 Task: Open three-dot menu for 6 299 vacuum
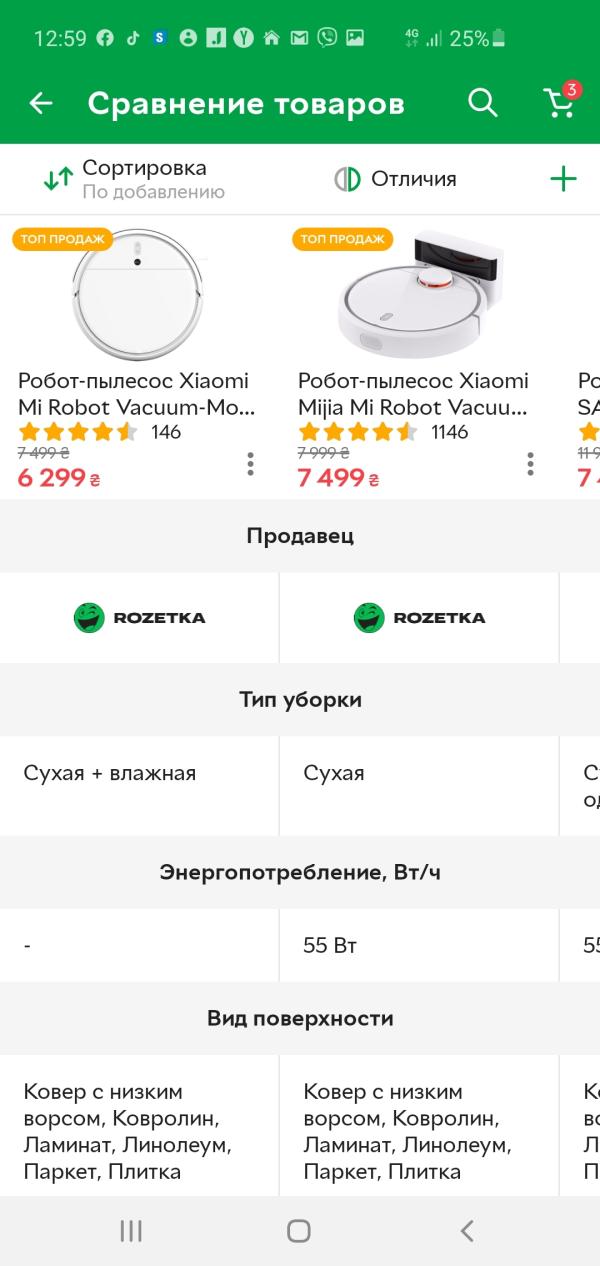click(250, 464)
